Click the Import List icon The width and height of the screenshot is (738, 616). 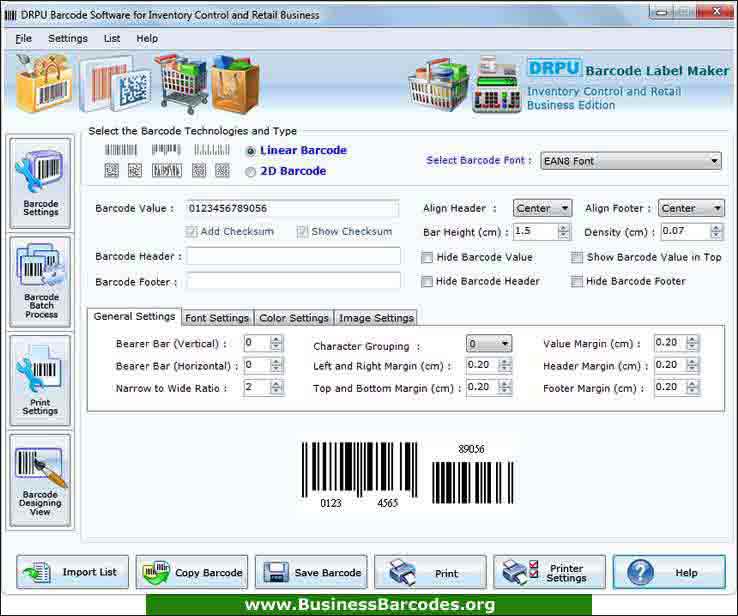pos(37,573)
